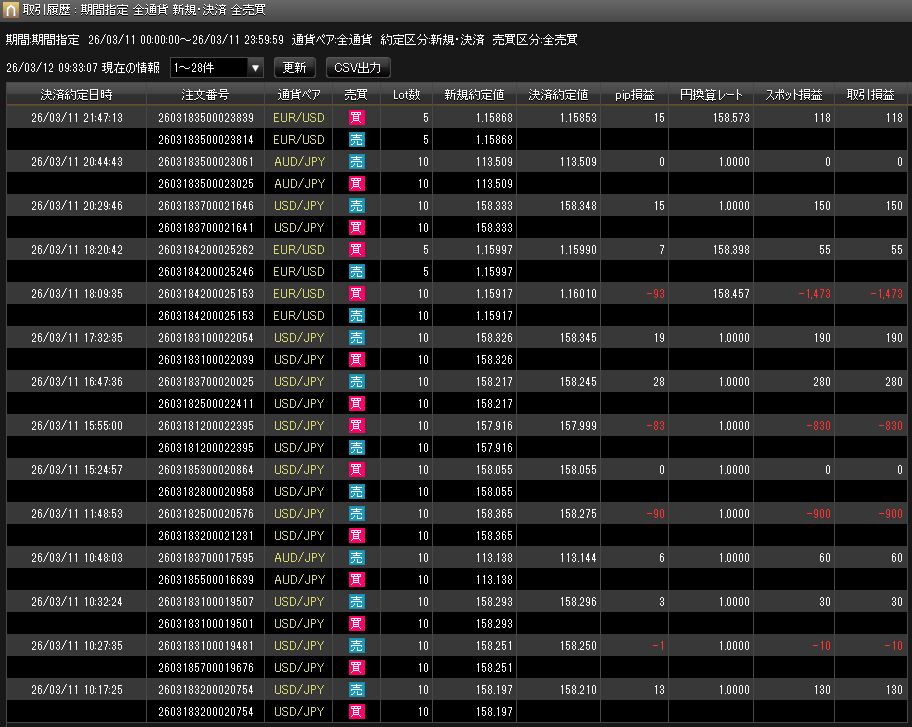Click the 買 badge in the 18:09:35 EUR/USD row
Screen dimensions: 912x727
tap(356, 294)
